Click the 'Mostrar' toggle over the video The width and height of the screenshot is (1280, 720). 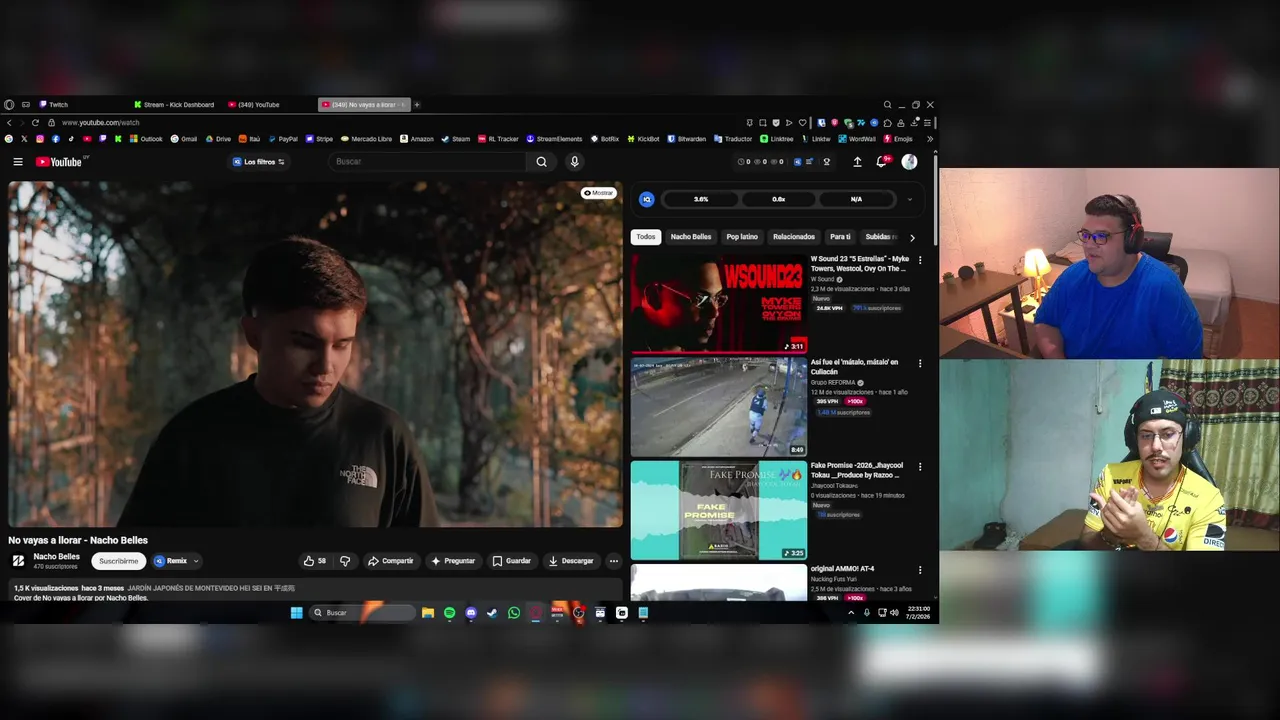pyautogui.click(x=599, y=193)
